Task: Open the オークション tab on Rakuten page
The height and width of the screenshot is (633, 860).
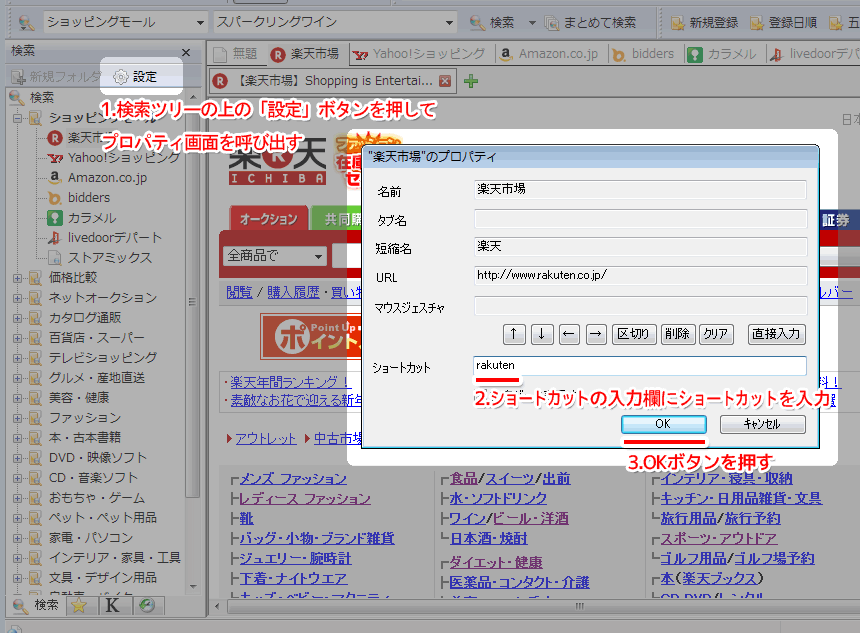Action: tap(269, 219)
